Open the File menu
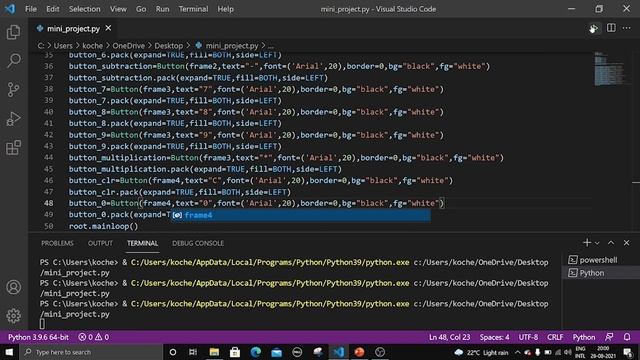Screen dimensions: 640x360 pyautogui.click(x=31, y=9)
